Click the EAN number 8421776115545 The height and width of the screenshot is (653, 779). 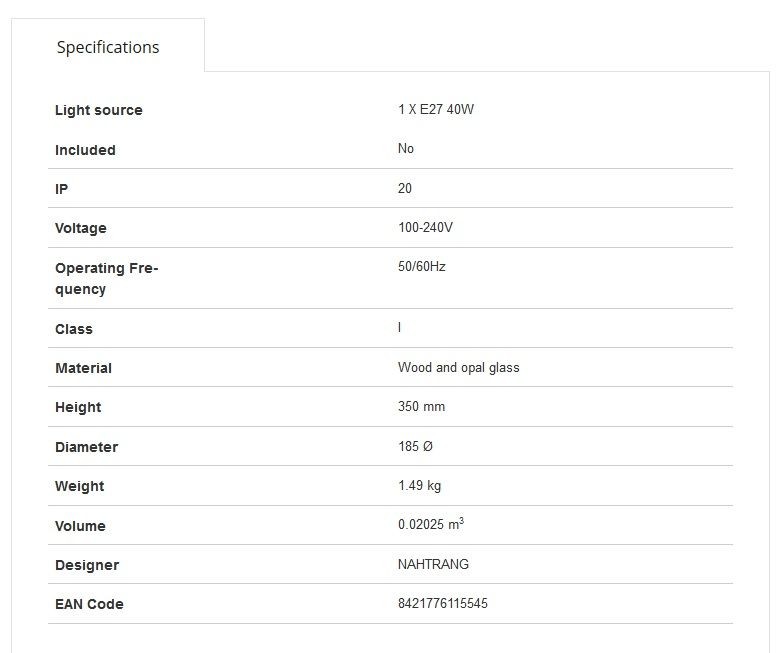coord(443,603)
